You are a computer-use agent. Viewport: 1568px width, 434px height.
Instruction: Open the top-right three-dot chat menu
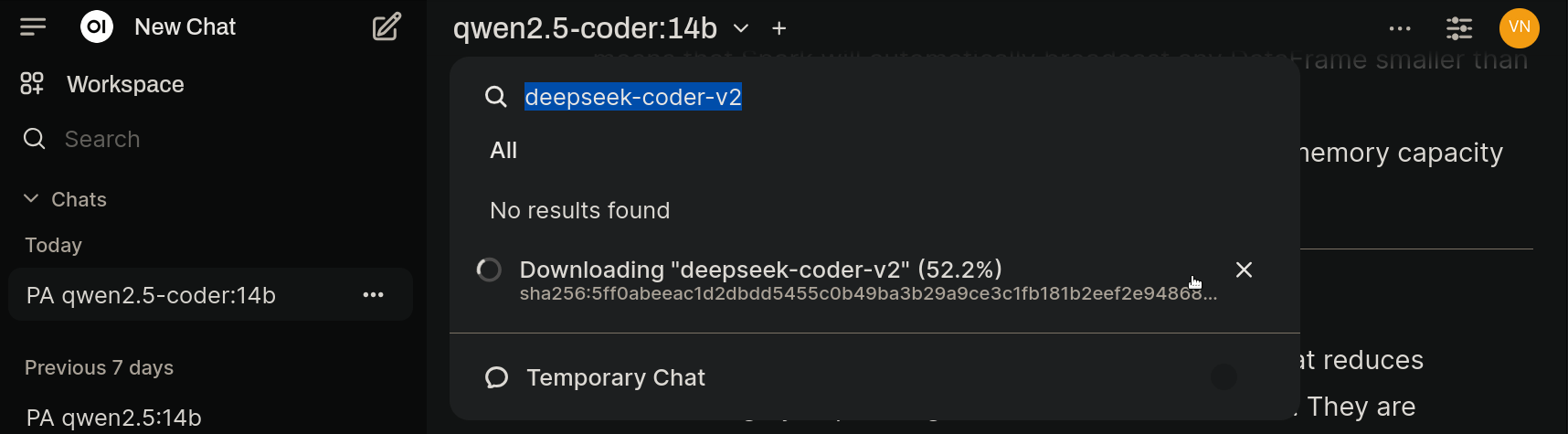[1400, 28]
